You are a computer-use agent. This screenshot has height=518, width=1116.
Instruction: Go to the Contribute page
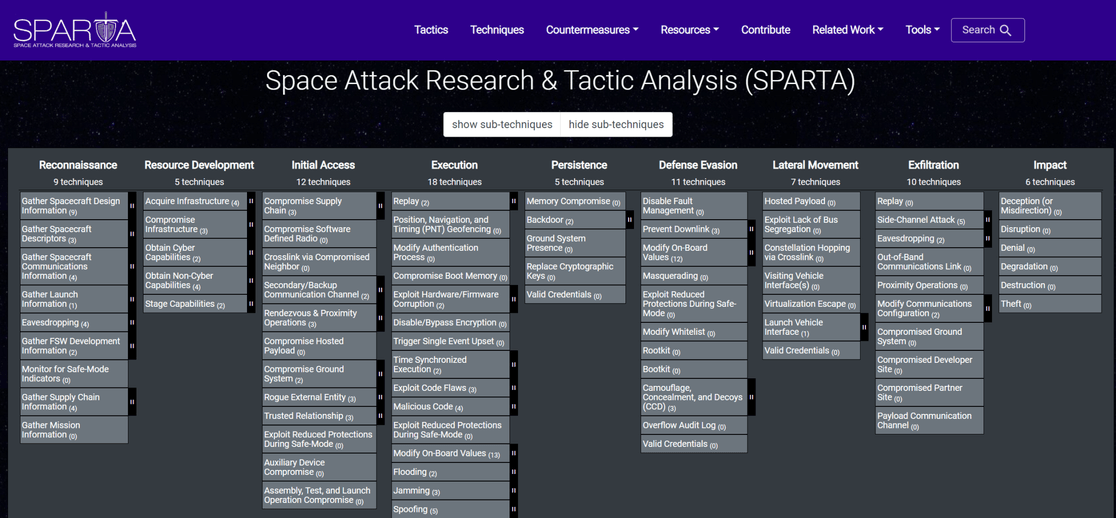[x=766, y=30]
